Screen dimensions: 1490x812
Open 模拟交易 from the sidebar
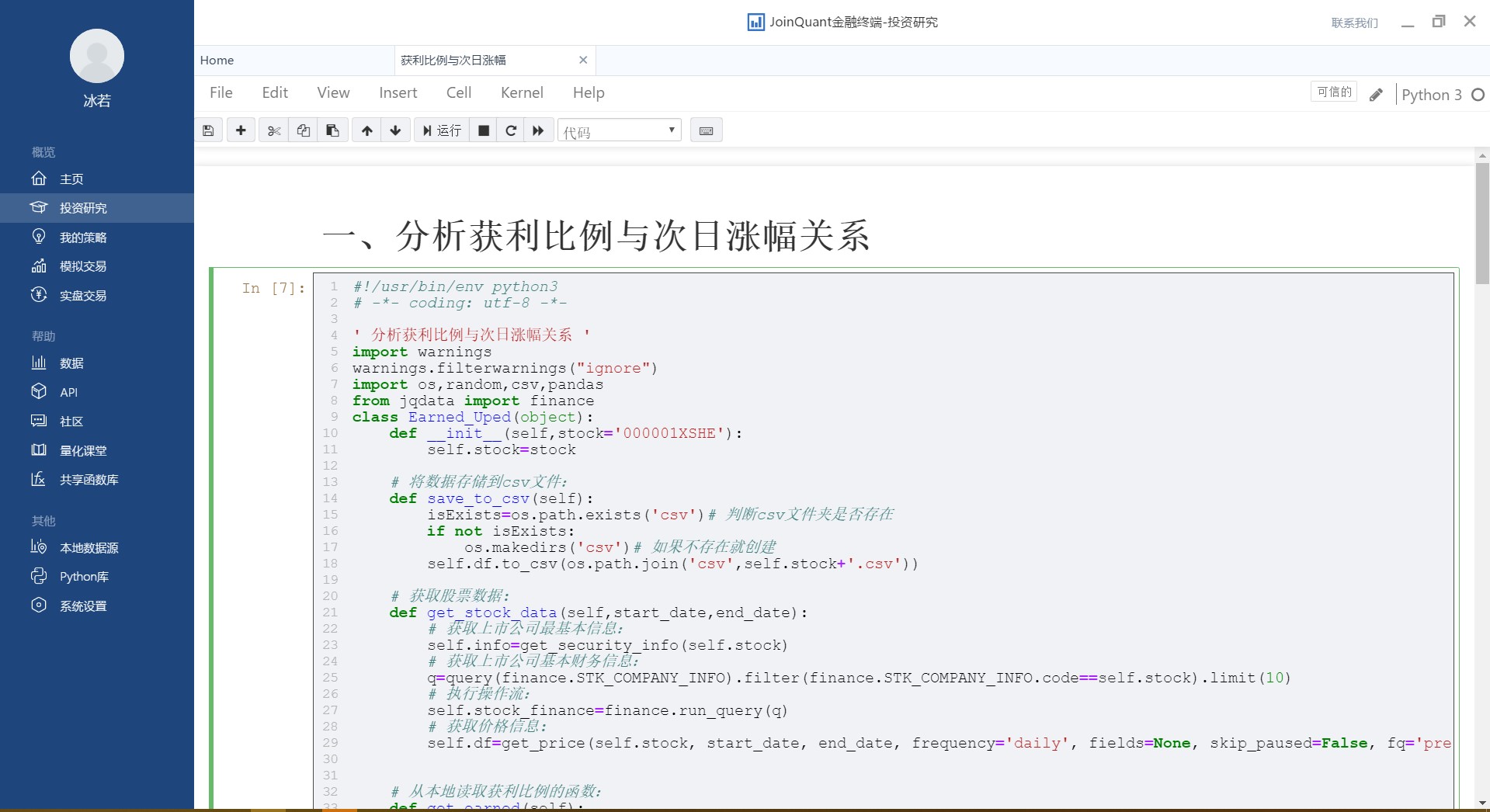tap(97, 266)
